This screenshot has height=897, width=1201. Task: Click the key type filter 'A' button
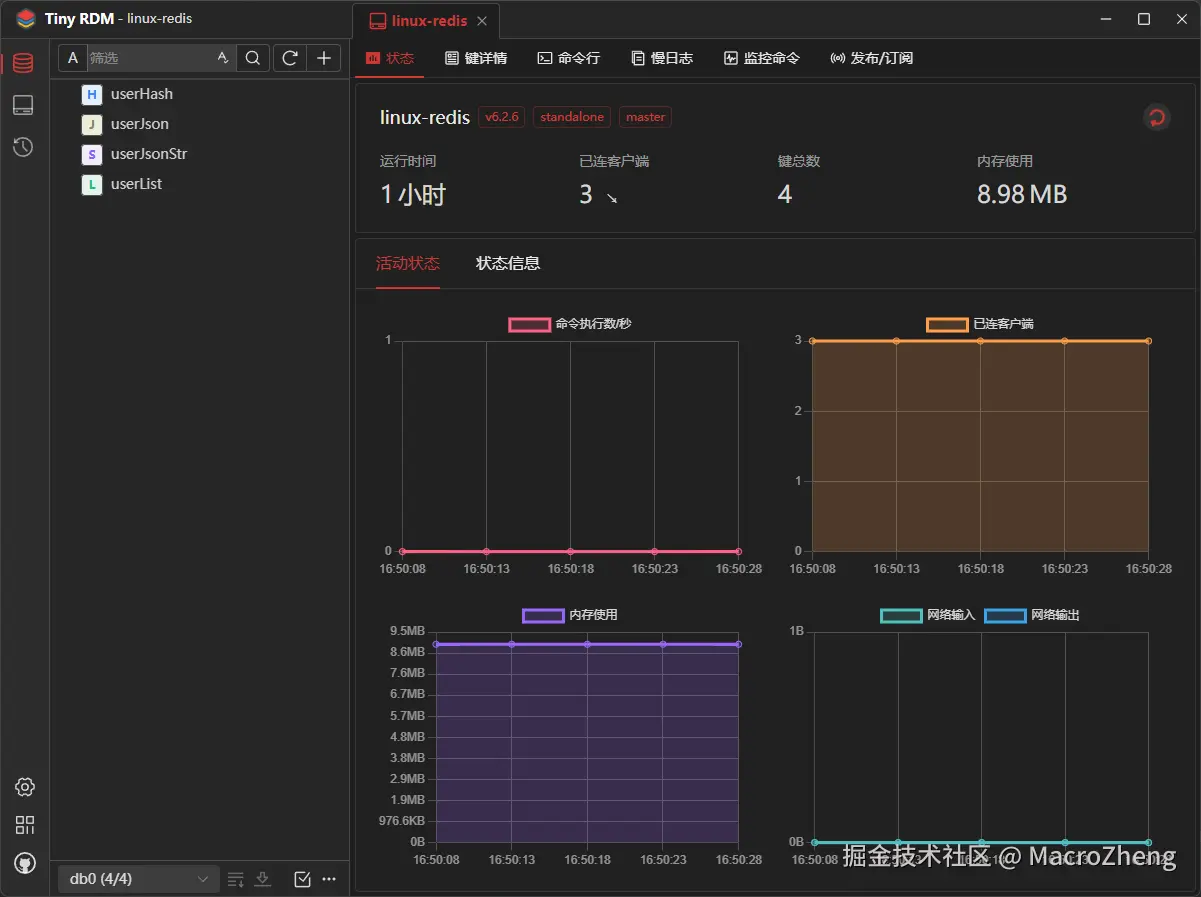click(73, 58)
